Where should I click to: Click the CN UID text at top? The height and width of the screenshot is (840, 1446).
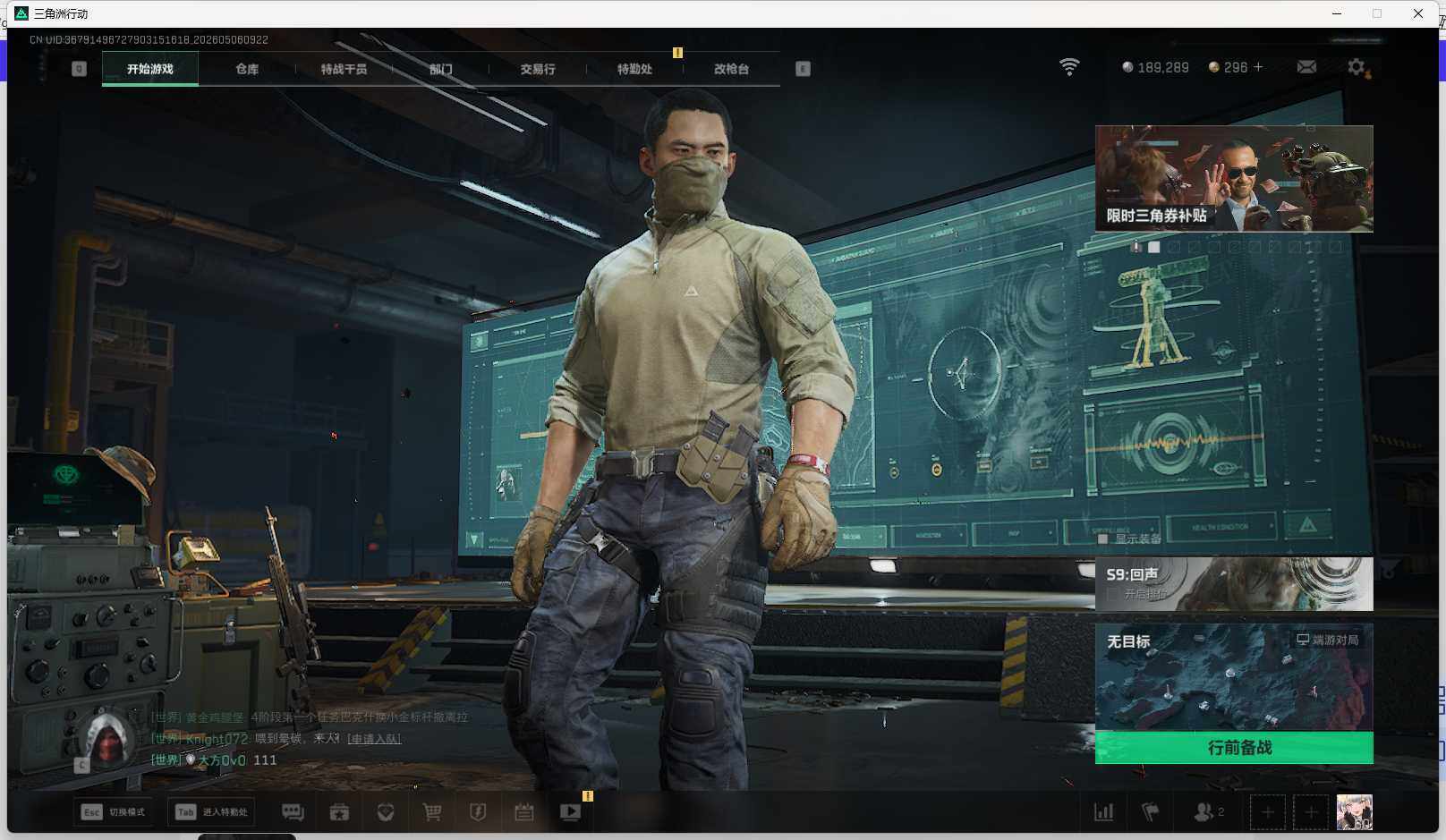click(x=149, y=39)
